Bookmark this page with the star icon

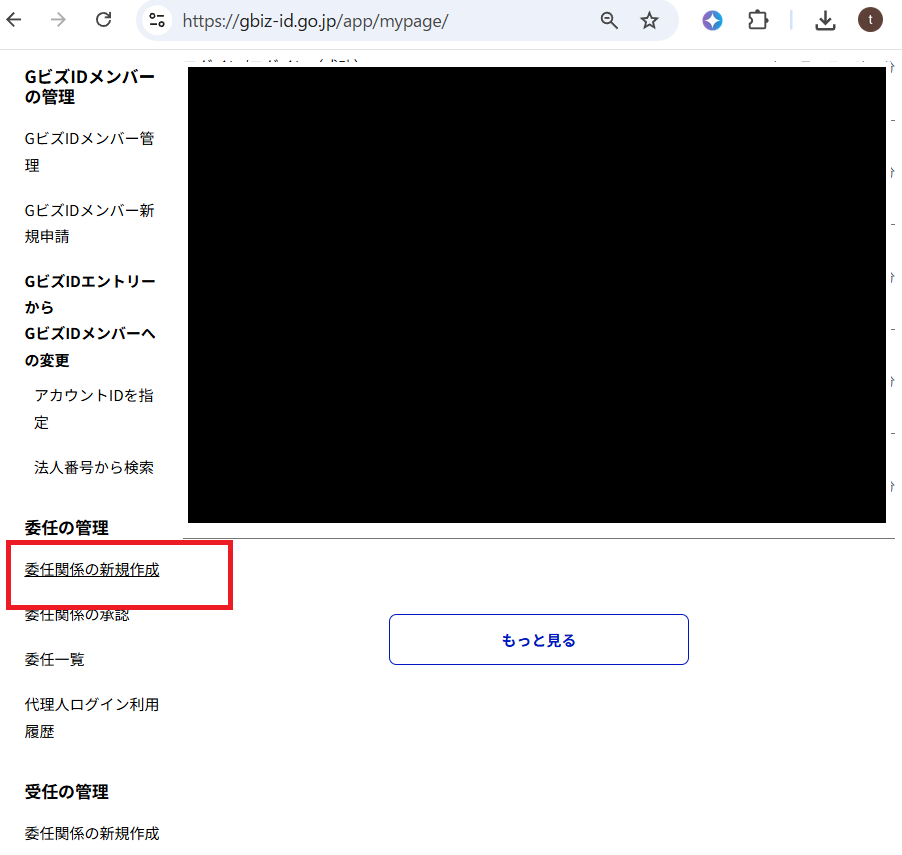tap(649, 21)
